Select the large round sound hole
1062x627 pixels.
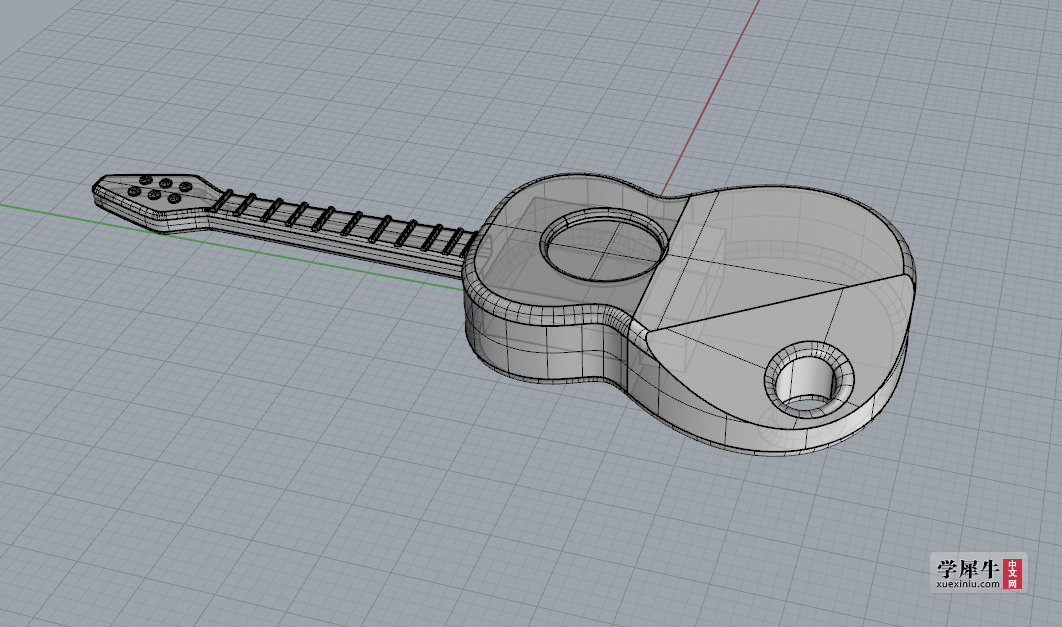(x=604, y=244)
